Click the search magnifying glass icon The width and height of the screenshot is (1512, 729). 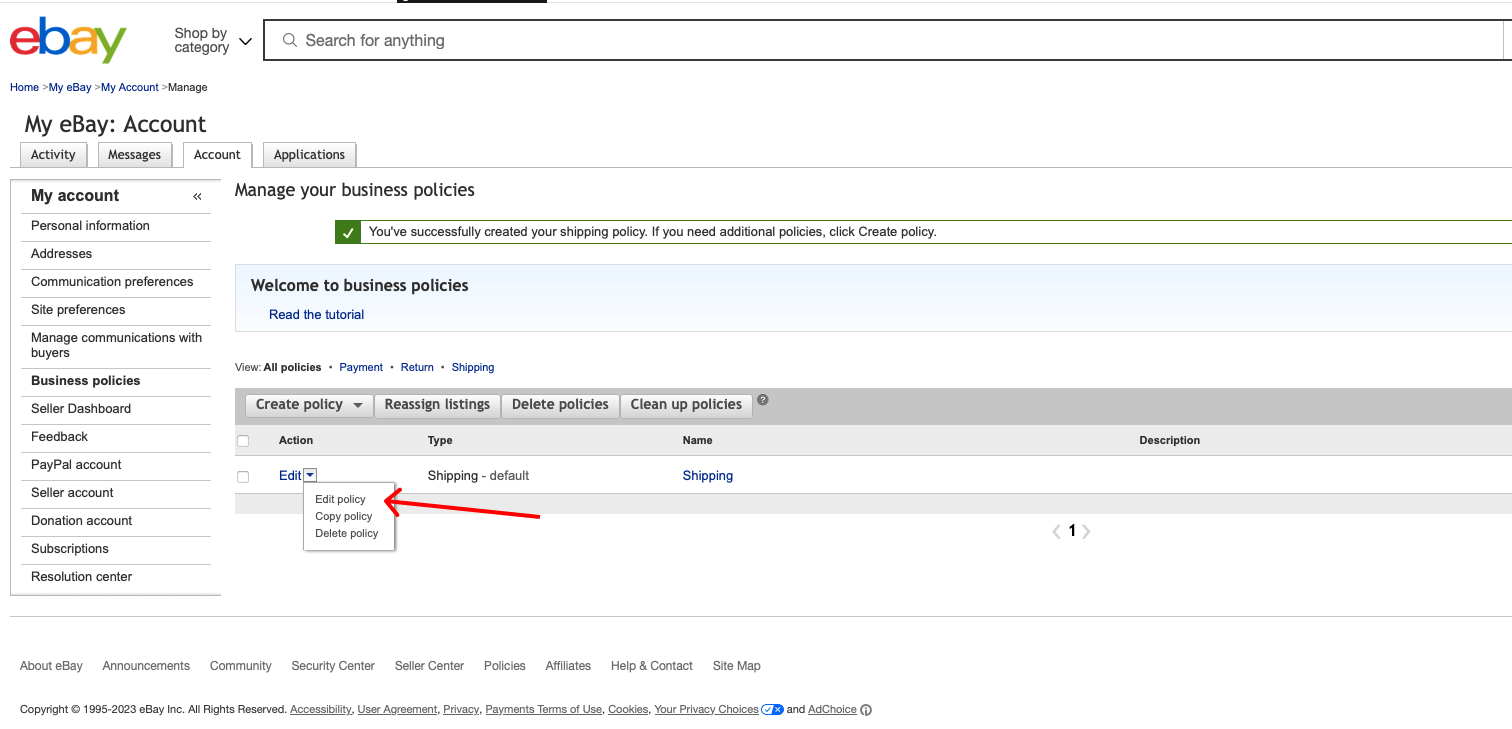click(x=289, y=40)
